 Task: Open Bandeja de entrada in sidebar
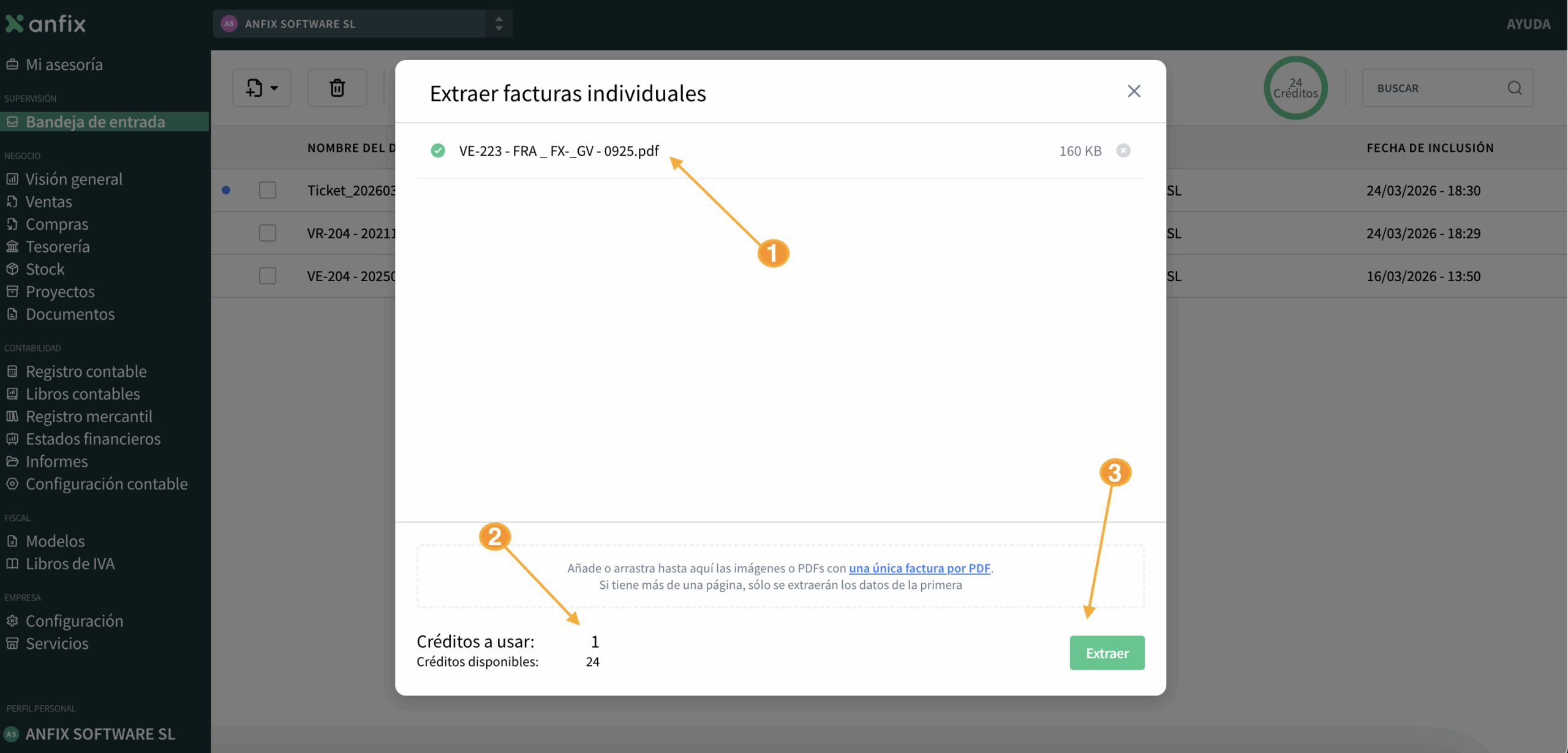95,121
